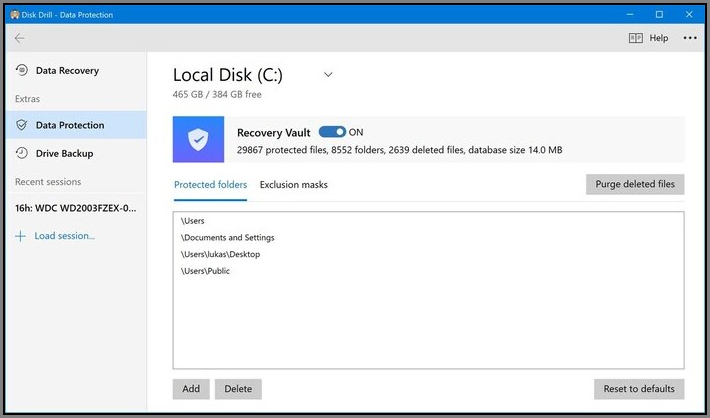Click the Delete button
Image resolution: width=710 pixels, height=418 pixels.
[x=238, y=389]
